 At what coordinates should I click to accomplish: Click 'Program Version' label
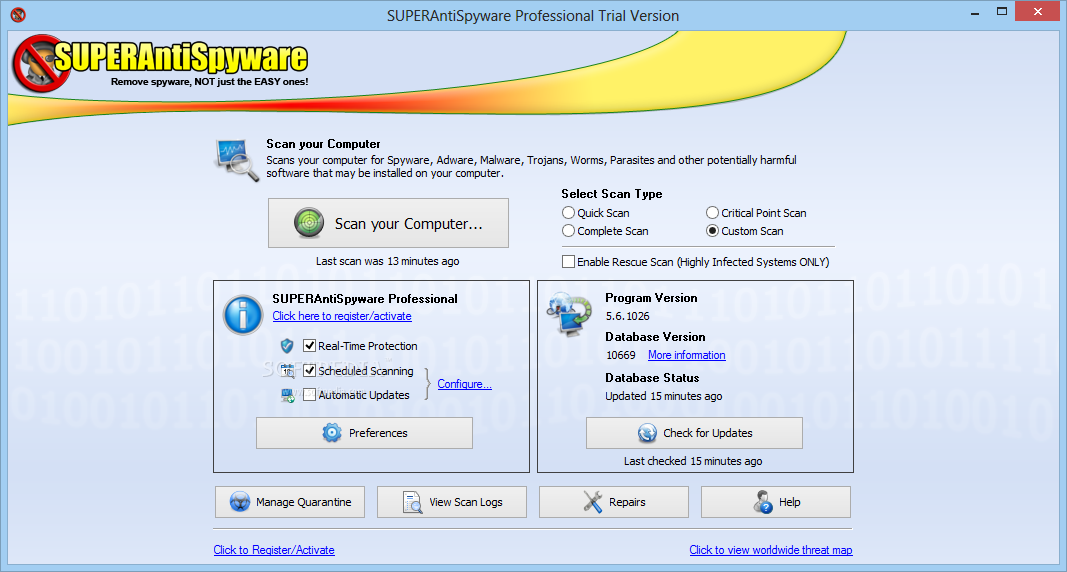(651, 298)
